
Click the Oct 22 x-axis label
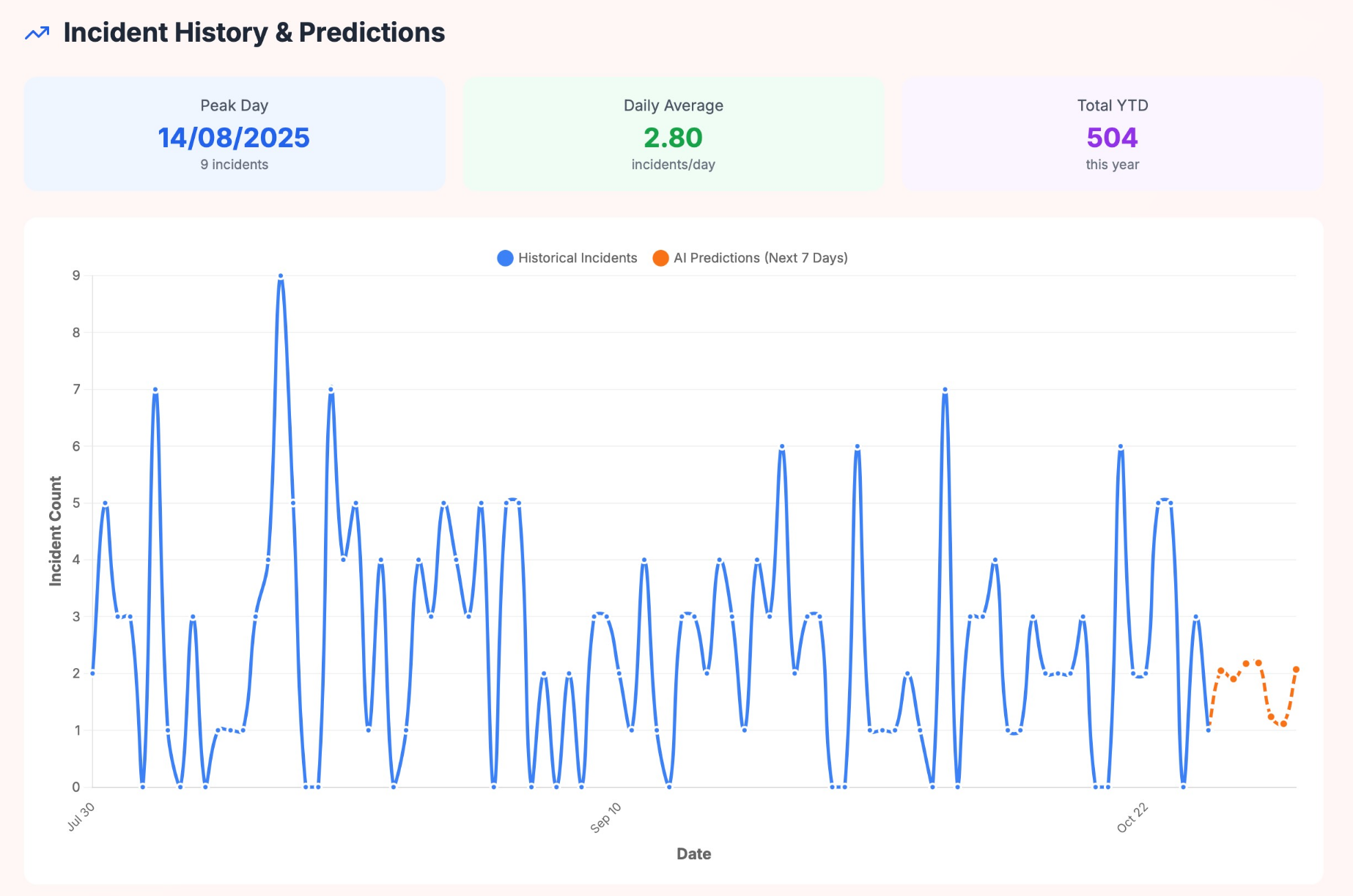(x=1132, y=818)
